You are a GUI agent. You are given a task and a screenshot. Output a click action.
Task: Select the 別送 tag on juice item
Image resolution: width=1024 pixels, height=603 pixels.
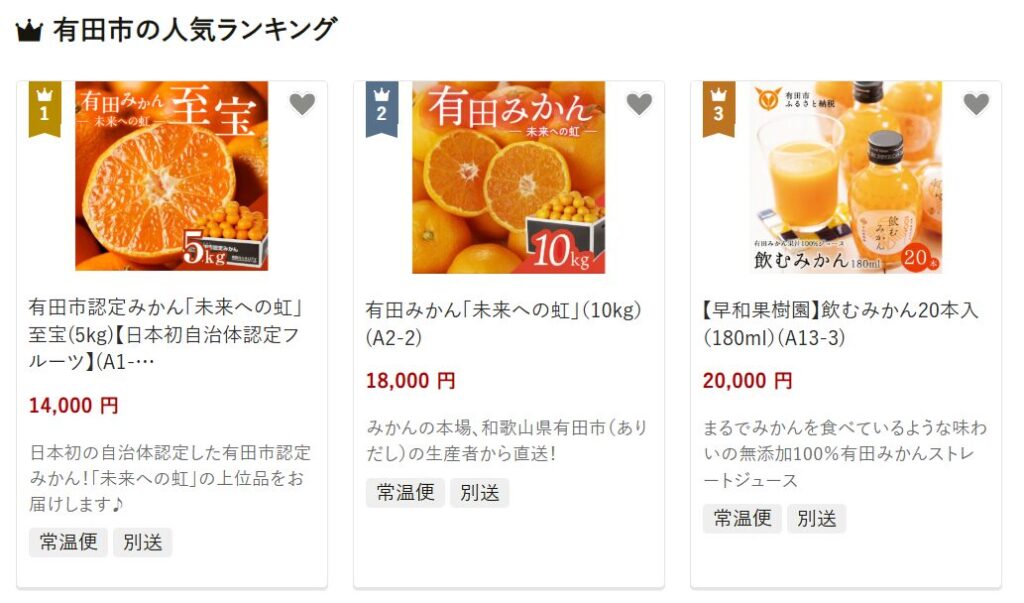pos(816,519)
